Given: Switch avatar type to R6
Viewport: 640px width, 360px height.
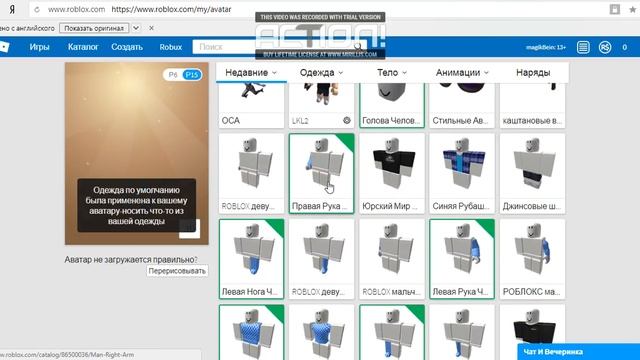Looking at the screenshot, I should [173, 75].
